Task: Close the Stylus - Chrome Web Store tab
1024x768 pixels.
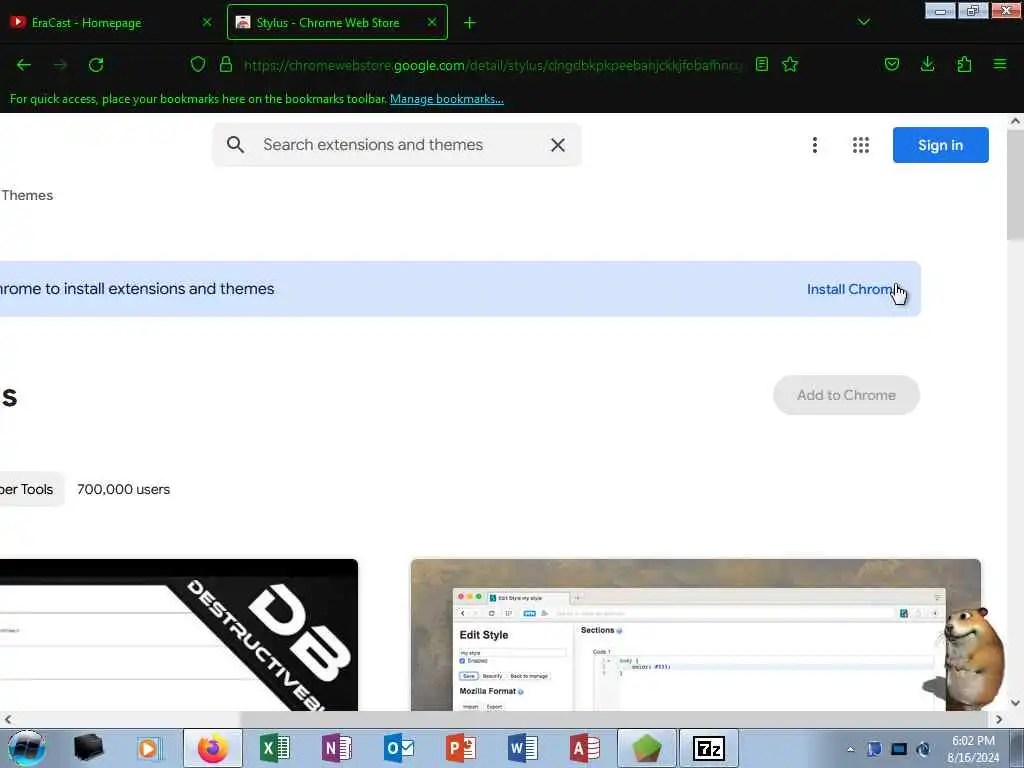Action: (x=432, y=22)
